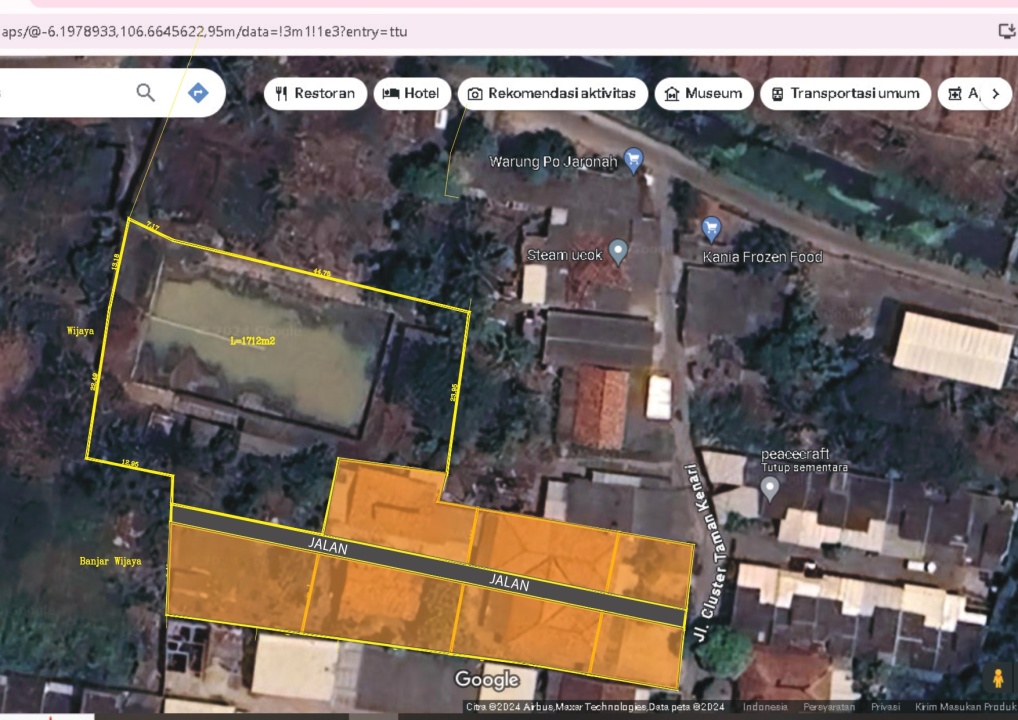This screenshot has height=720, width=1018.
Task: Click the search magnifier icon
Action: [146, 93]
